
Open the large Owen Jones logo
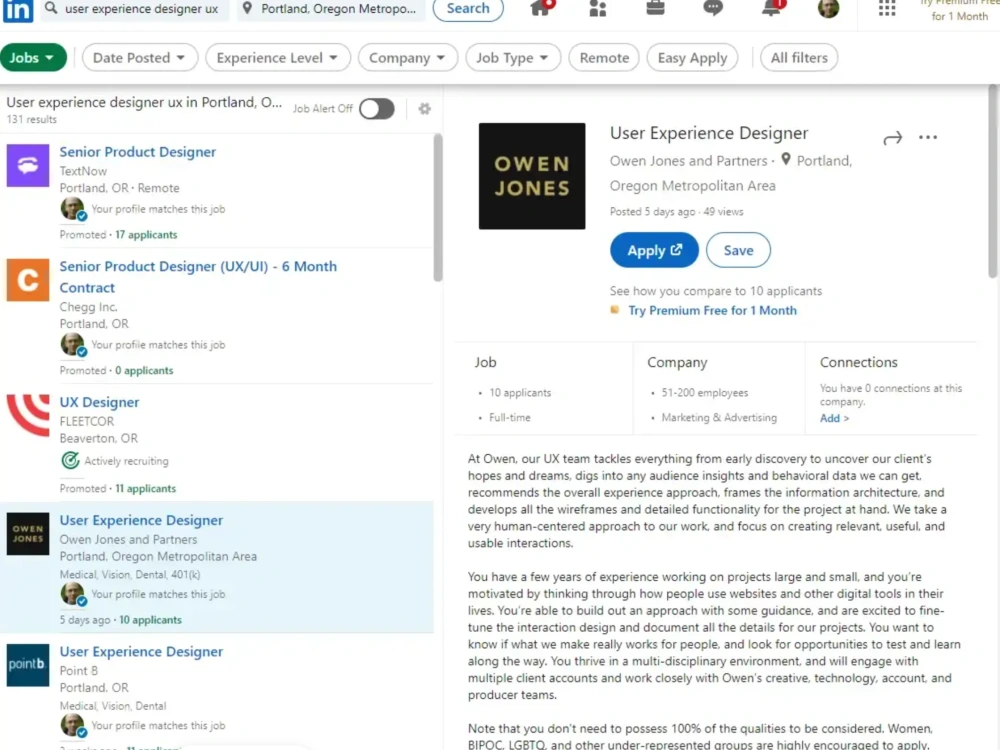(x=532, y=176)
